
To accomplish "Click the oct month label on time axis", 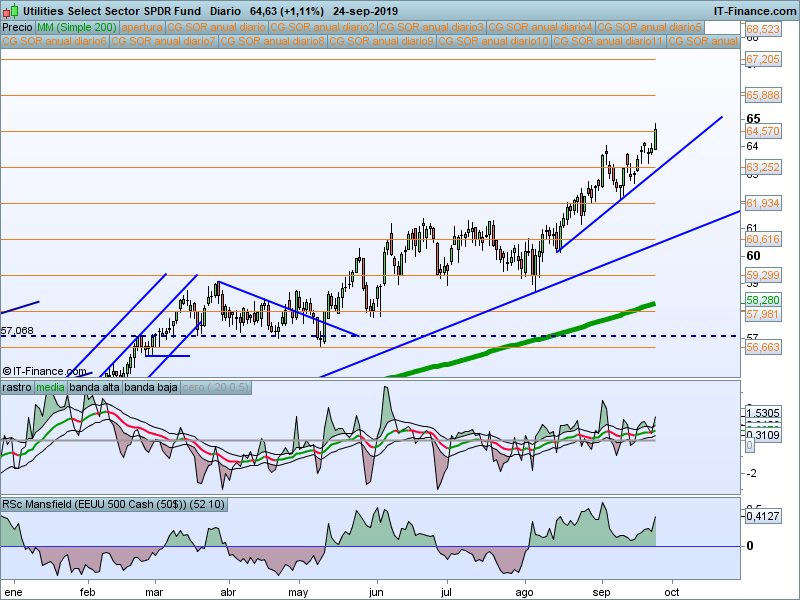I will (x=672, y=592).
